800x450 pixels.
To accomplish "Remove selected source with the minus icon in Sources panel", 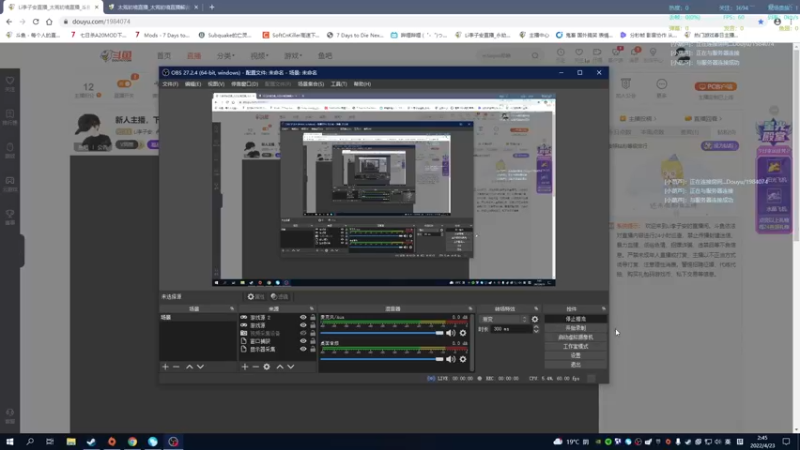I will pyautogui.click(x=256, y=367).
